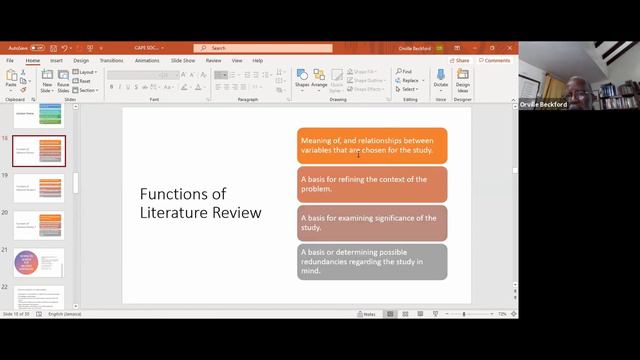The height and width of the screenshot is (360, 640).
Task: Click the Format Painter brush icon
Action: pyautogui.click(x=23, y=89)
